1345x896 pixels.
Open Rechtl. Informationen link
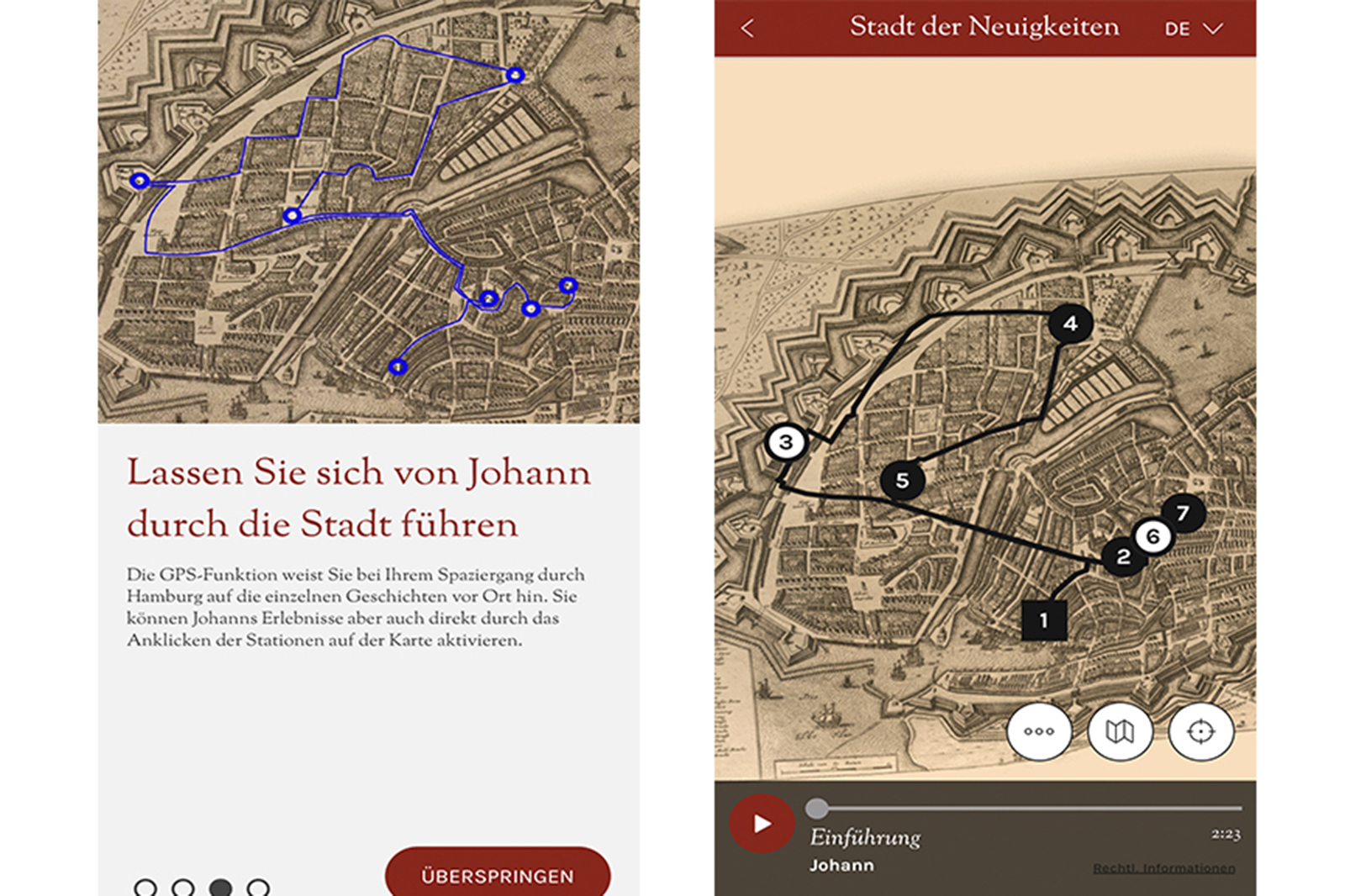[1163, 867]
